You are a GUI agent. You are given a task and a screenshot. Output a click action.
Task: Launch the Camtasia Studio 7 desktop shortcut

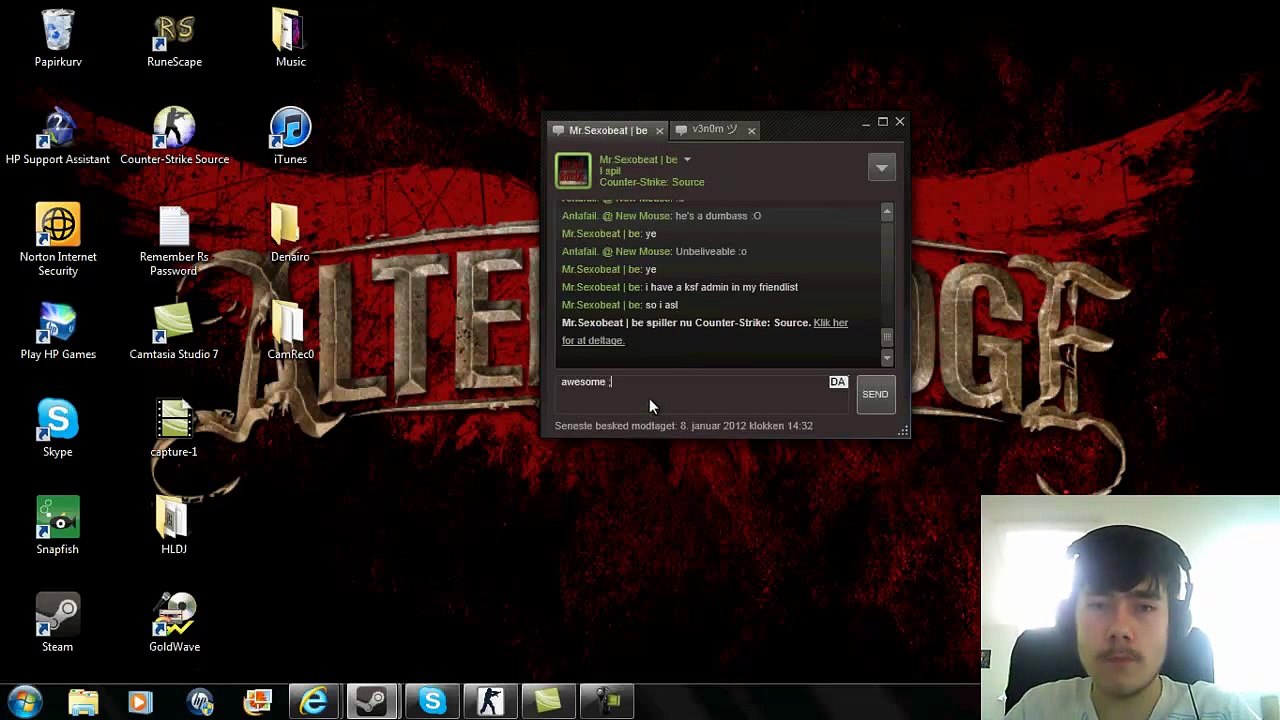(174, 331)
